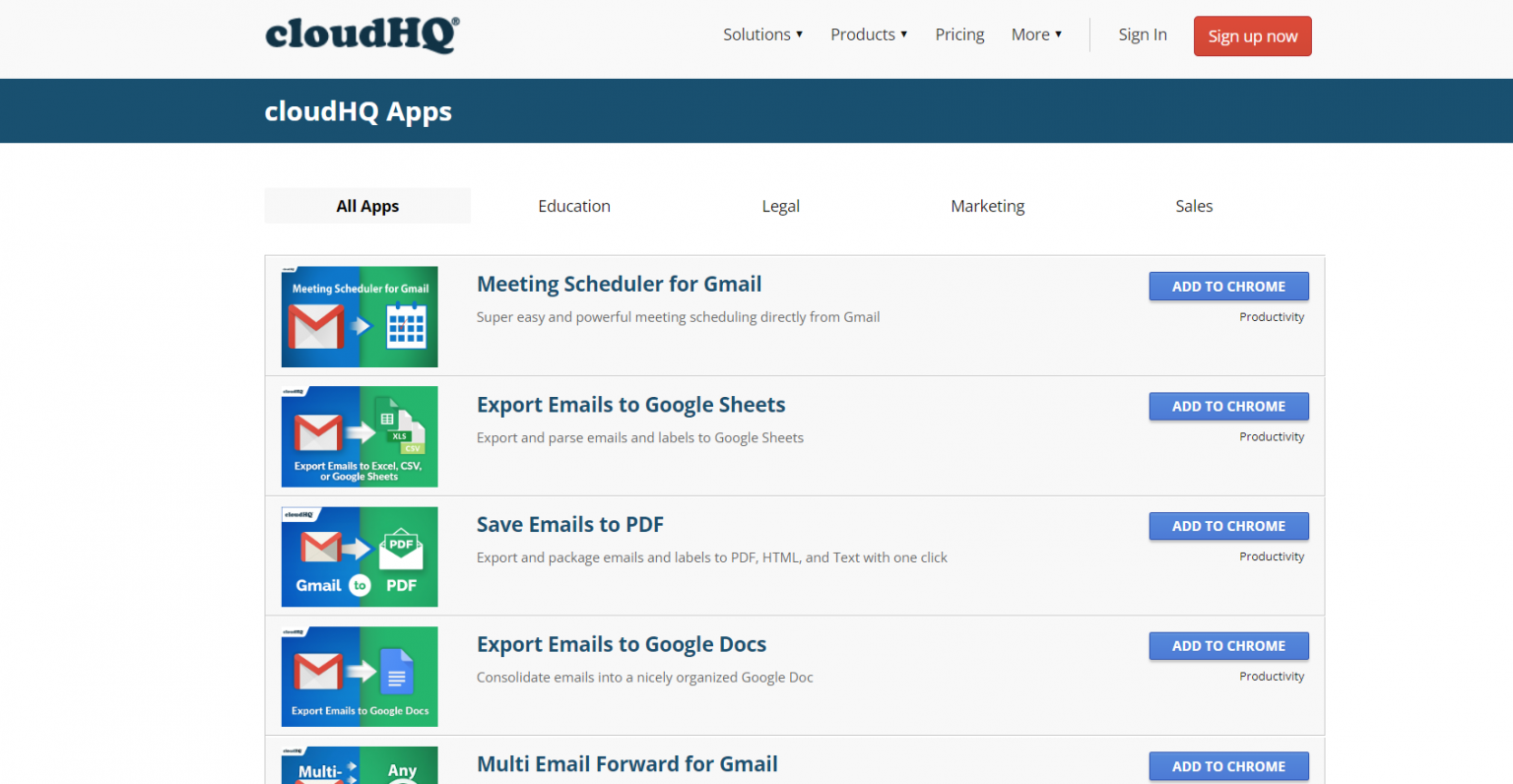Viewport: 1513px width, 784px height.
Task: Switch to the Legal tab
Action: coord(780,206)
